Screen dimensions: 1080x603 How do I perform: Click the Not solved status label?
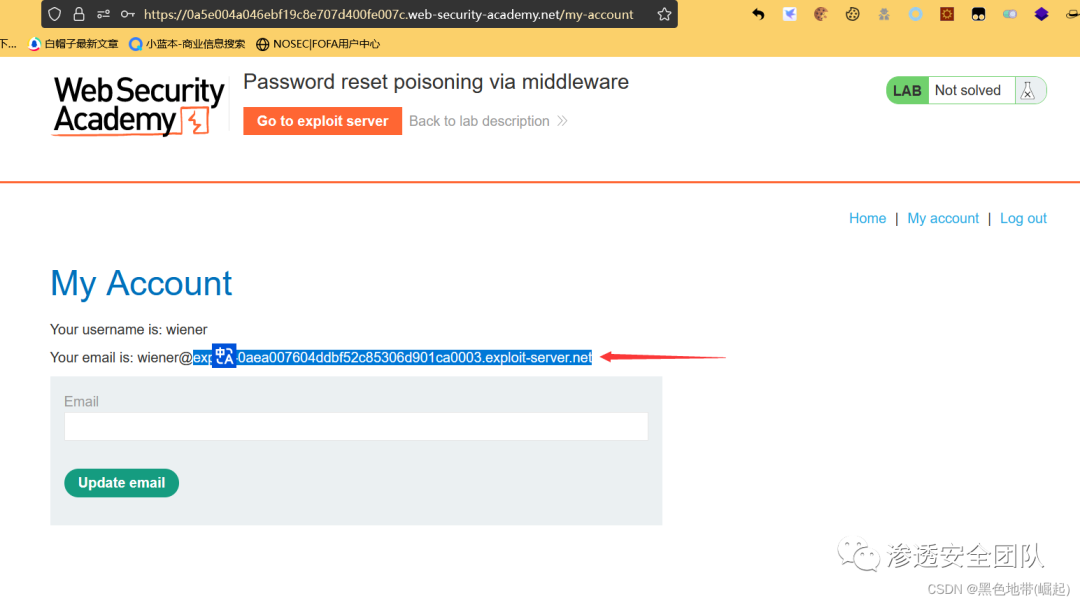point(968,90)
